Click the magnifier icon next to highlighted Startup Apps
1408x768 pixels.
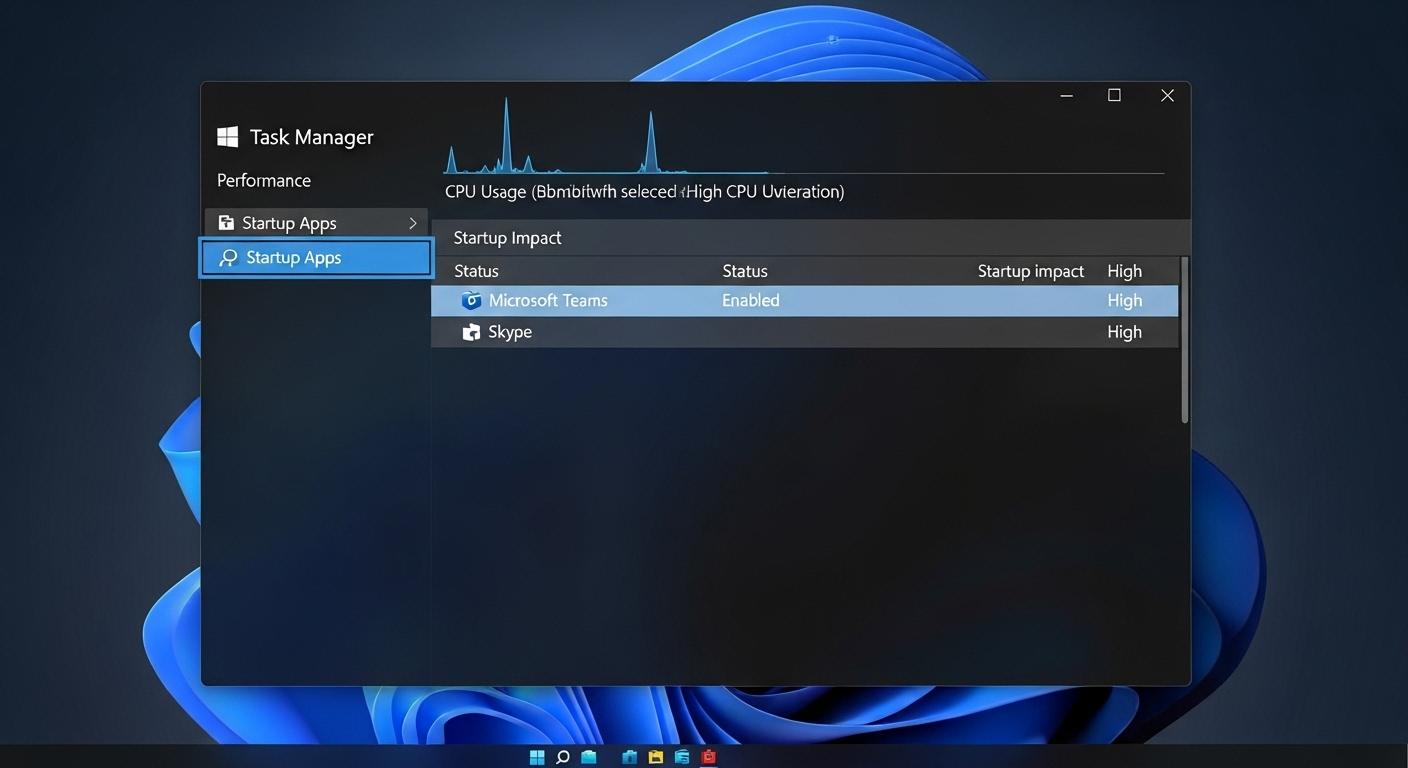[x=227, y=257]
